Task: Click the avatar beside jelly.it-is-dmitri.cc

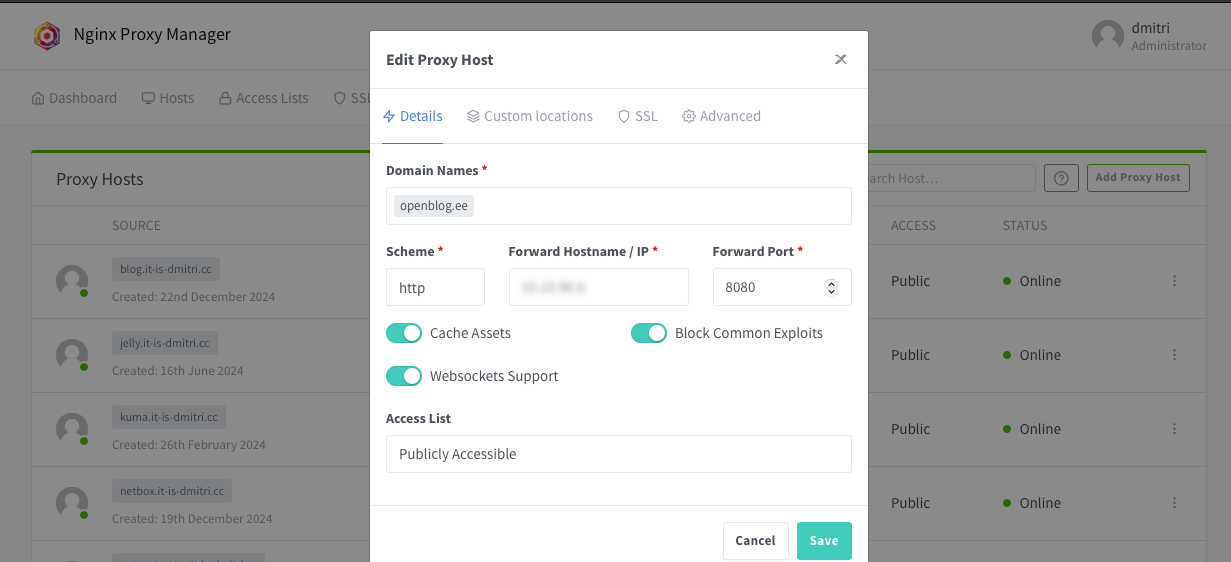Action: [x=72, y=354]
